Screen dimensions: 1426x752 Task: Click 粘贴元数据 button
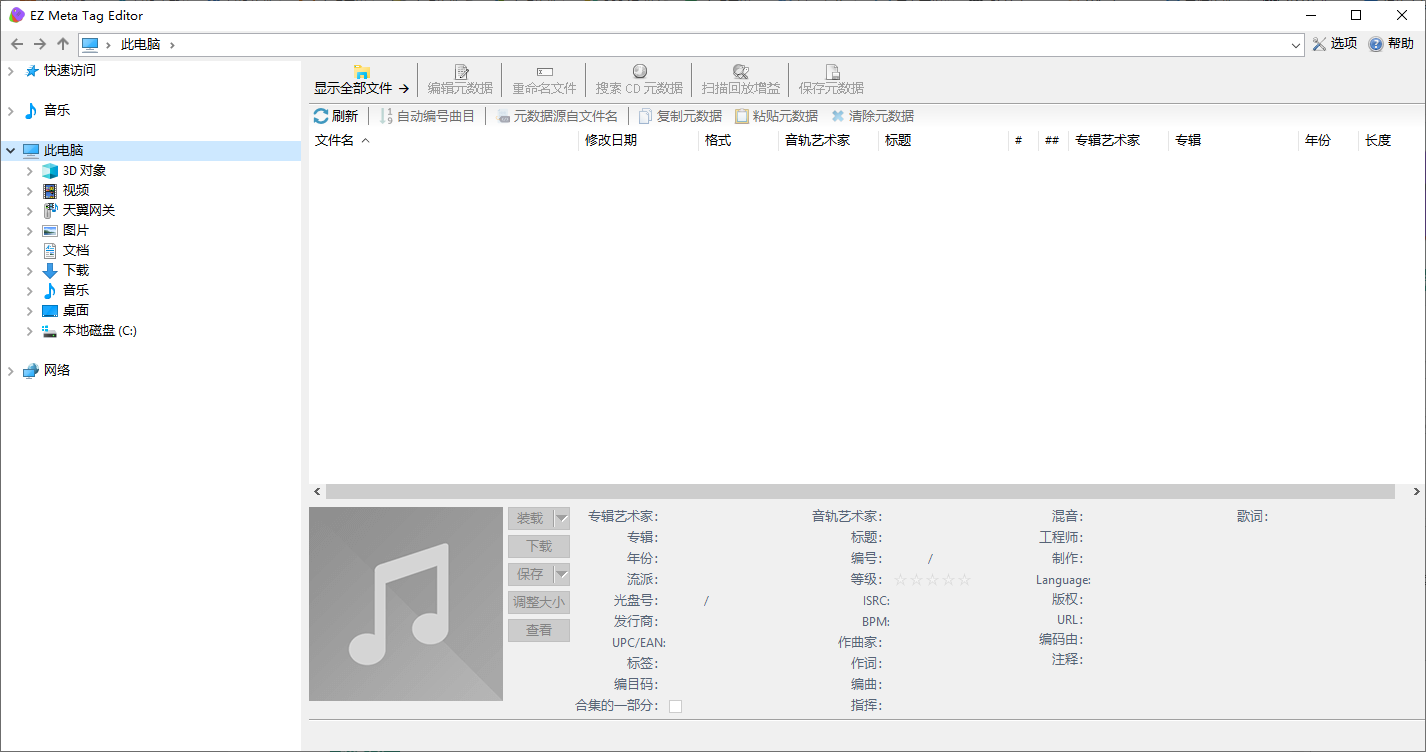[776, 116]
